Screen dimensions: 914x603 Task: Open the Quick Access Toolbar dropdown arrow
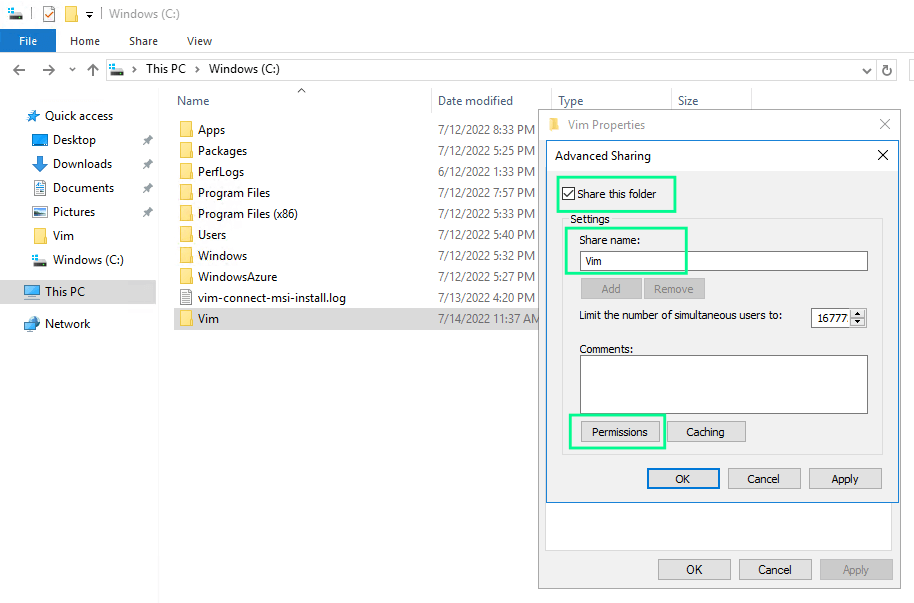pos(89,15)
